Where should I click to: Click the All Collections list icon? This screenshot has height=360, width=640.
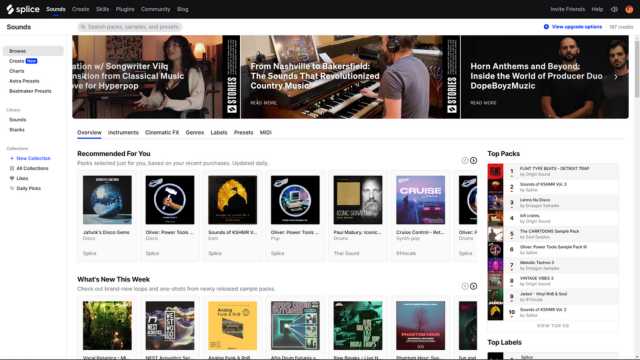pos(12,168)
